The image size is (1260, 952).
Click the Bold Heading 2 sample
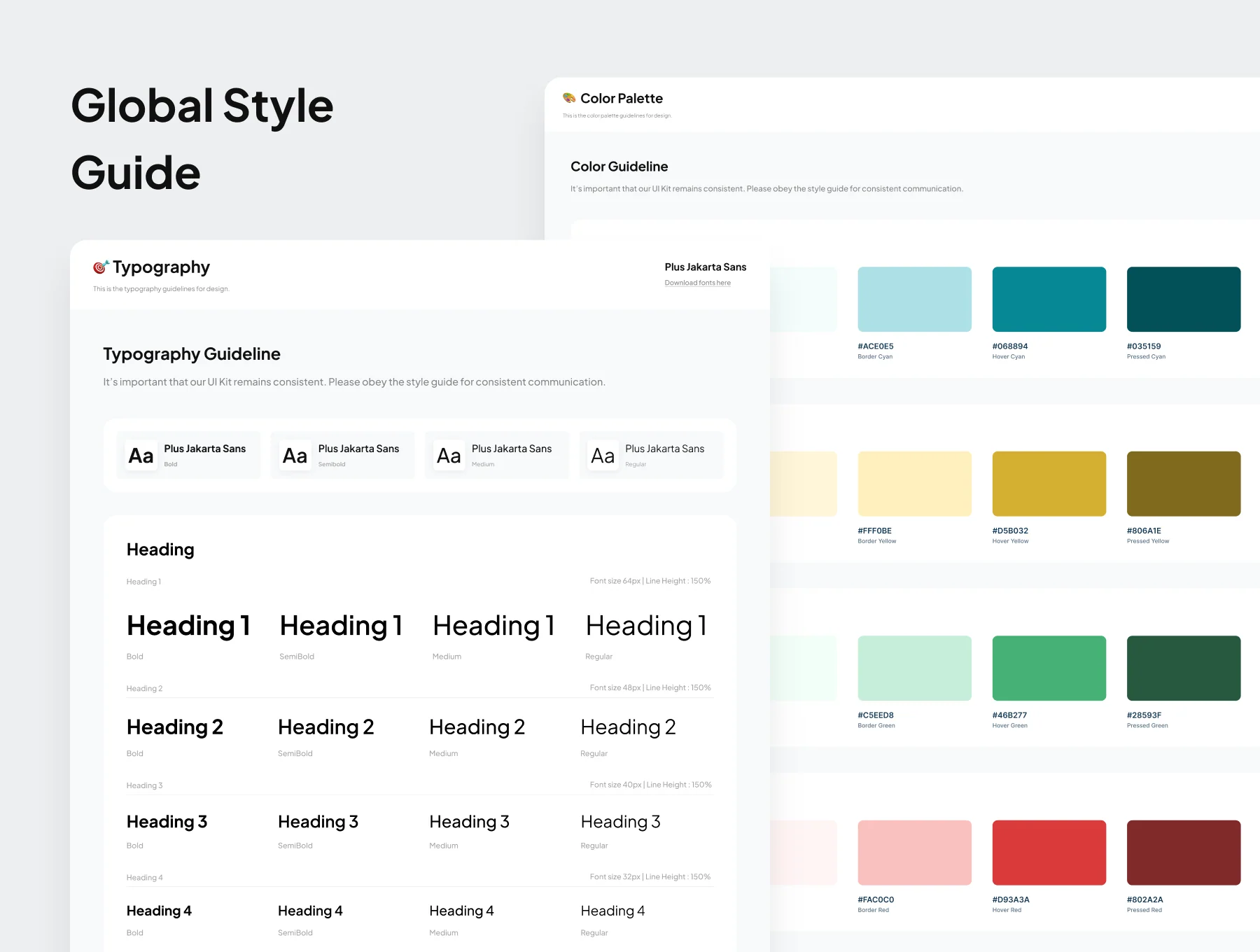coord(174,727)
